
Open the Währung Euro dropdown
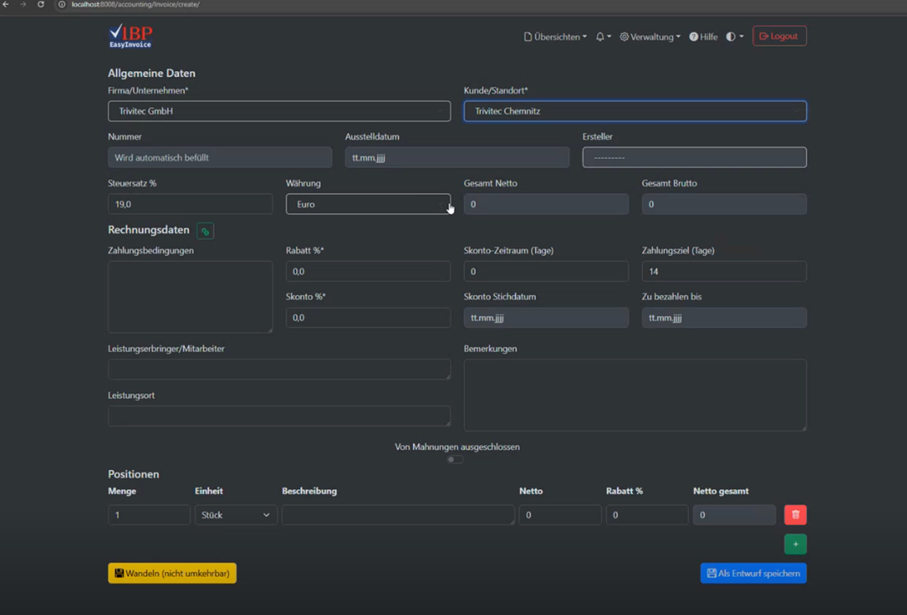tap(367, 204)
